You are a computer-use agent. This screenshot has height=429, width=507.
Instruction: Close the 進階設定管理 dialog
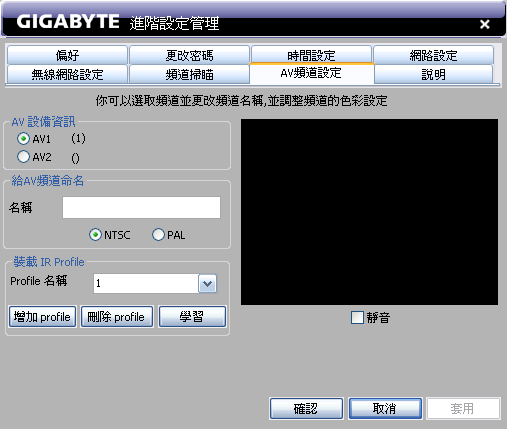coord(484,24)
